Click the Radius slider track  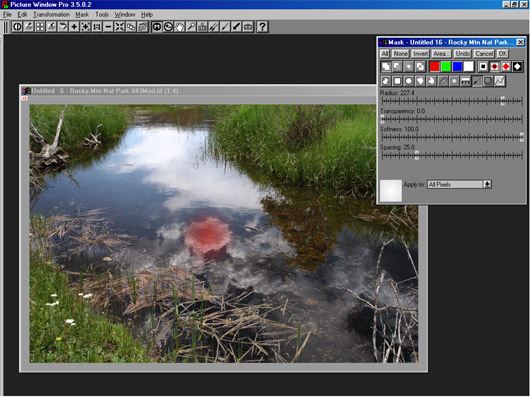[x=452, y=101]
